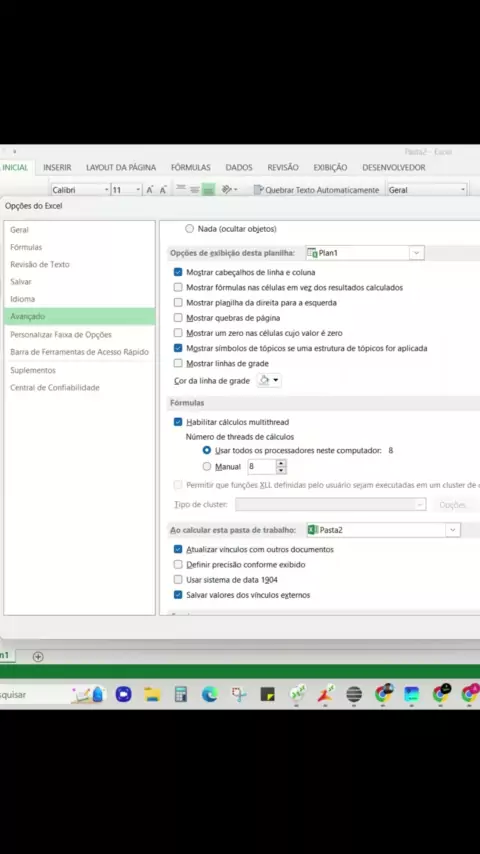Image resolution: width=480 pixels, height=854 pixels.
Task: Open File Explorer from taskbar
Action: coord(152,694)
